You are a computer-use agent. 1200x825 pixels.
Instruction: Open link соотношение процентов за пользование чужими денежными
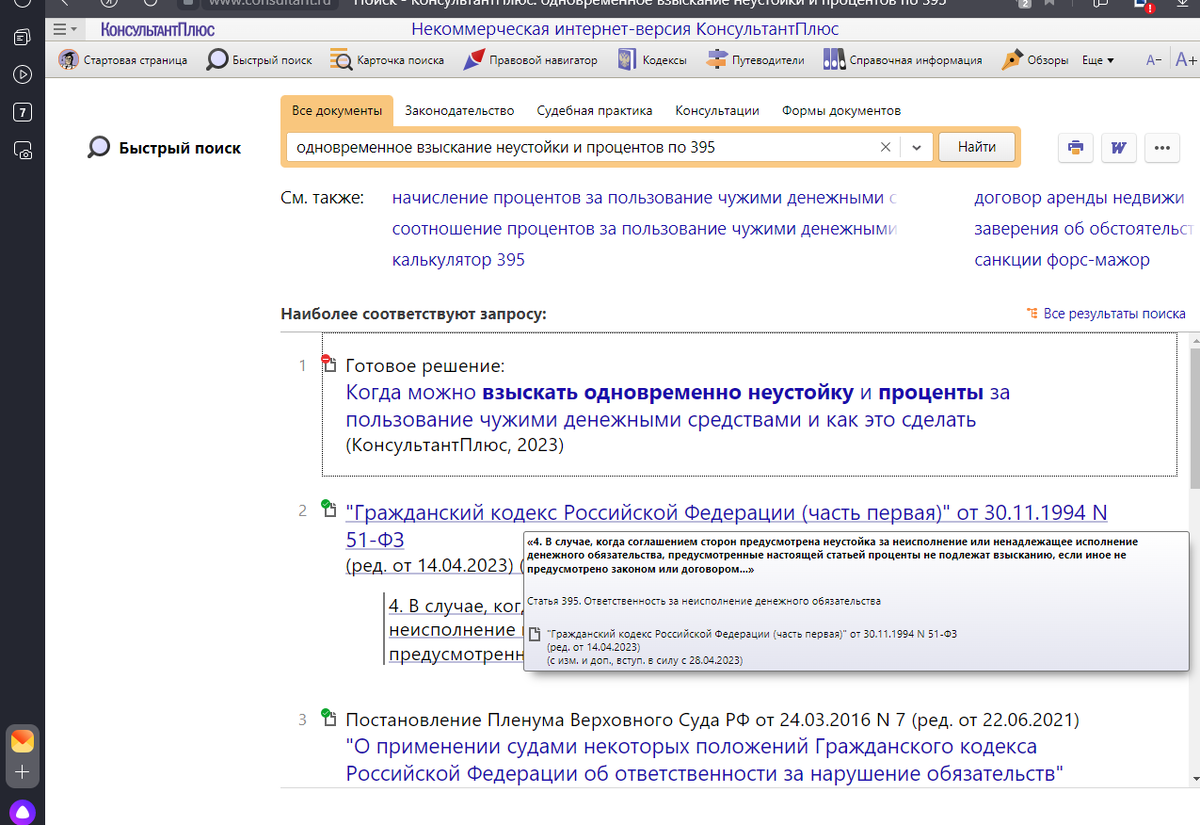644,229
